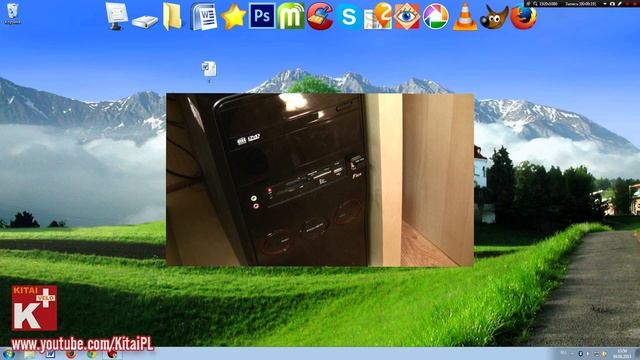
Task: Click the pencil icon in recorder bar
Action: coord(620,4)
